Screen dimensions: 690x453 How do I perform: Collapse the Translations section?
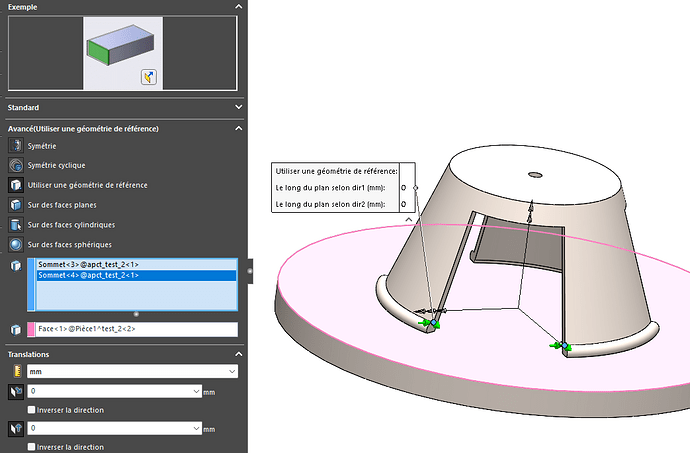[239, 354]
